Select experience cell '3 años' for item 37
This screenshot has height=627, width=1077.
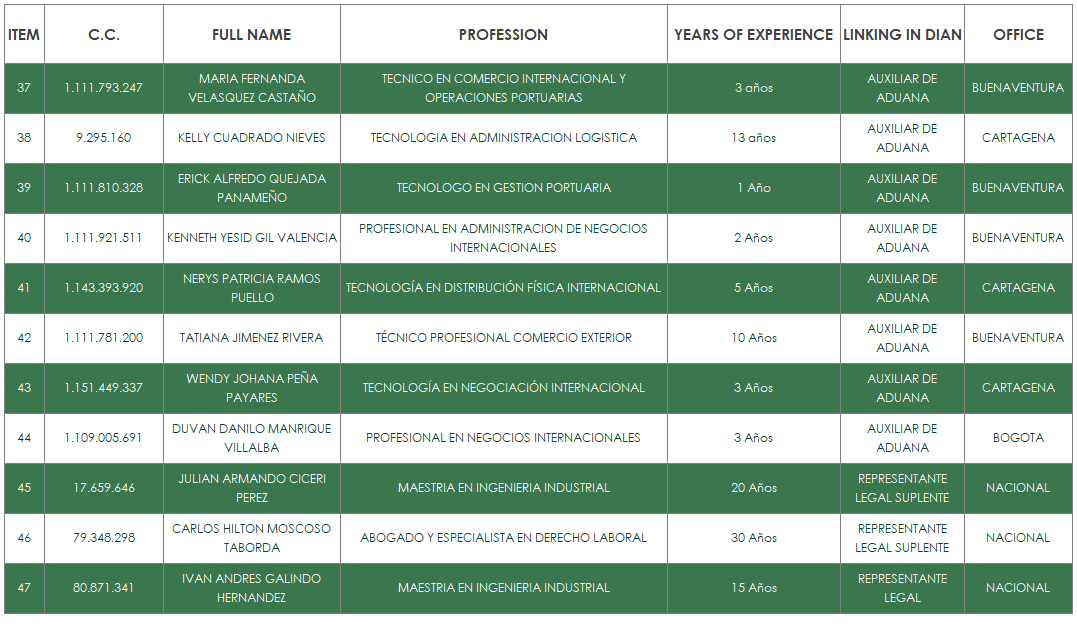pyautogui.click(x=753, y=88)
